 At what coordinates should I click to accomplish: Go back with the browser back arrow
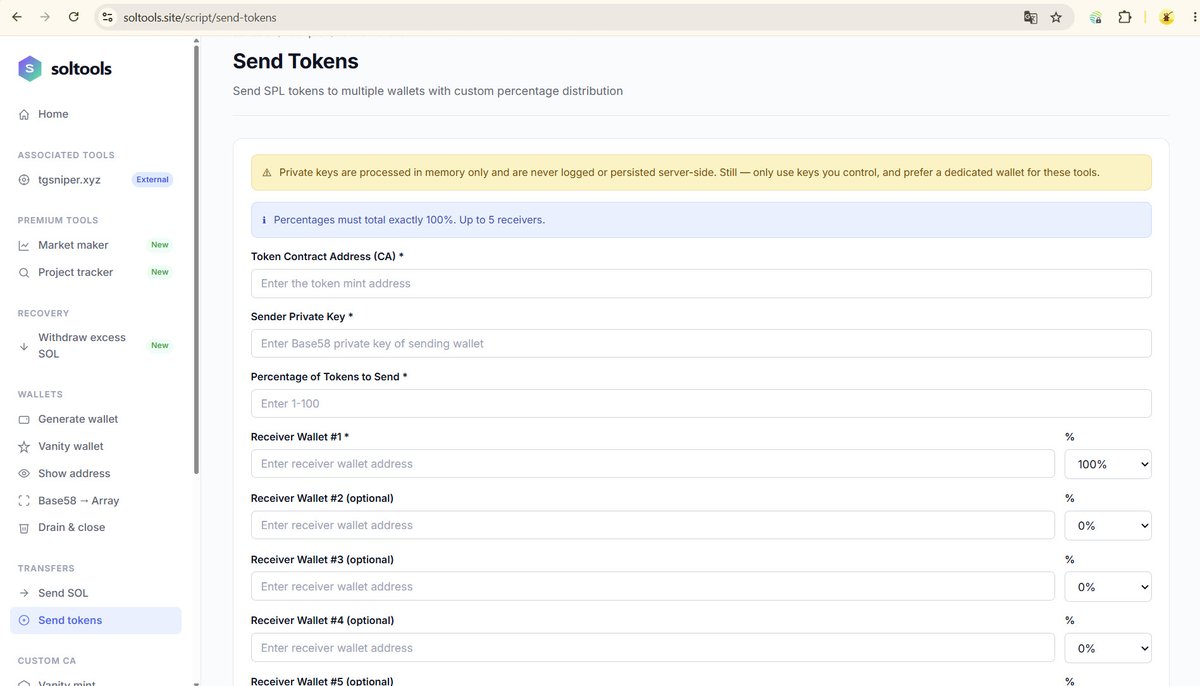17,17
